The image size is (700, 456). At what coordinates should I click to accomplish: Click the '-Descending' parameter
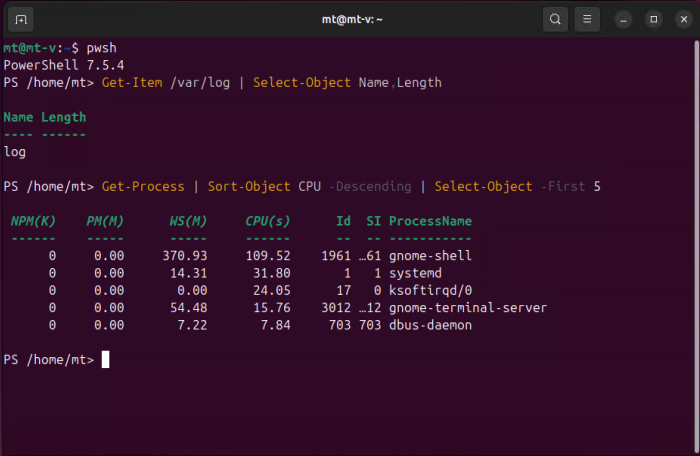coord(370,187)
